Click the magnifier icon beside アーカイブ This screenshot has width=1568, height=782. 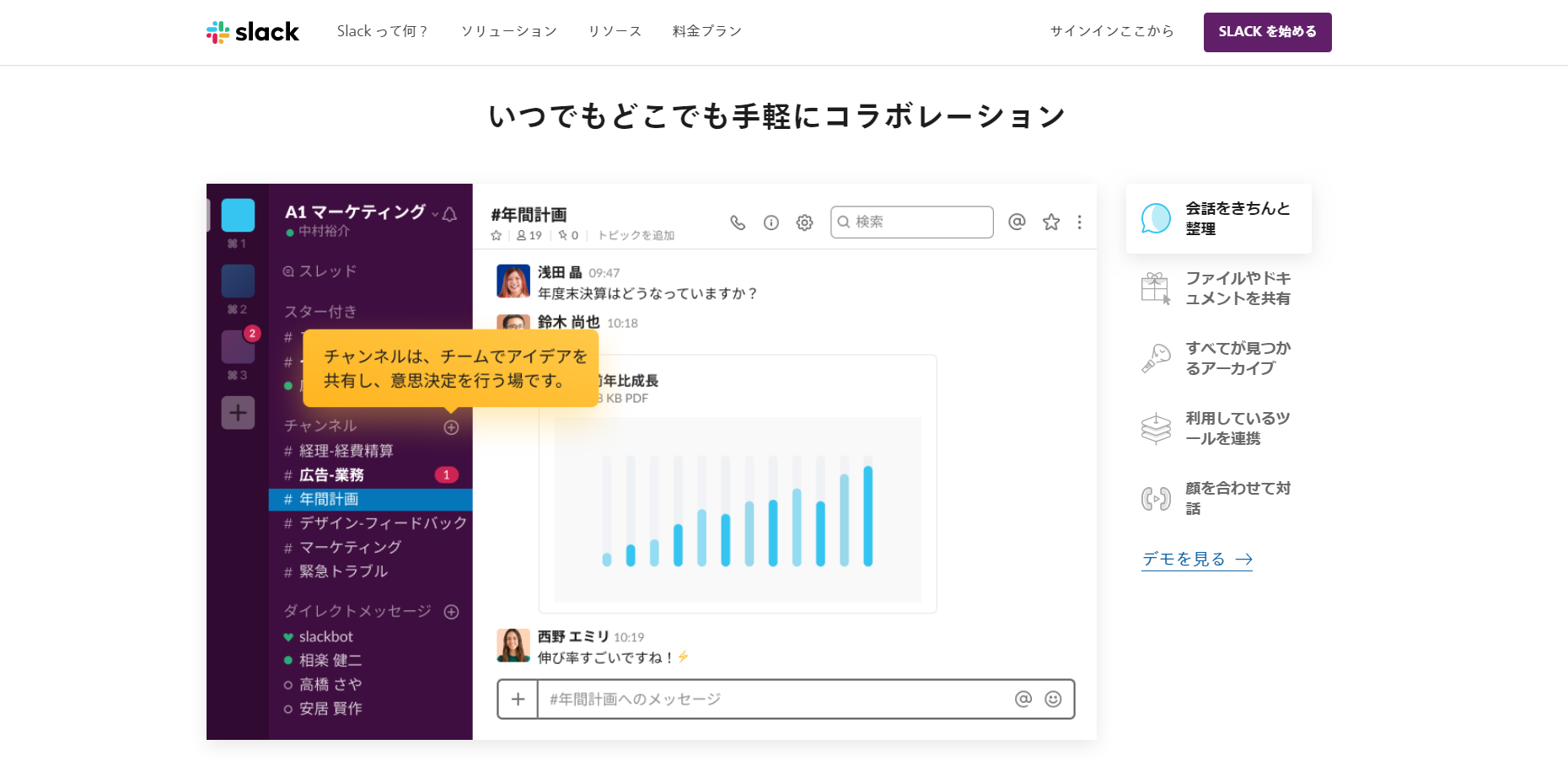coord(1156,358)
